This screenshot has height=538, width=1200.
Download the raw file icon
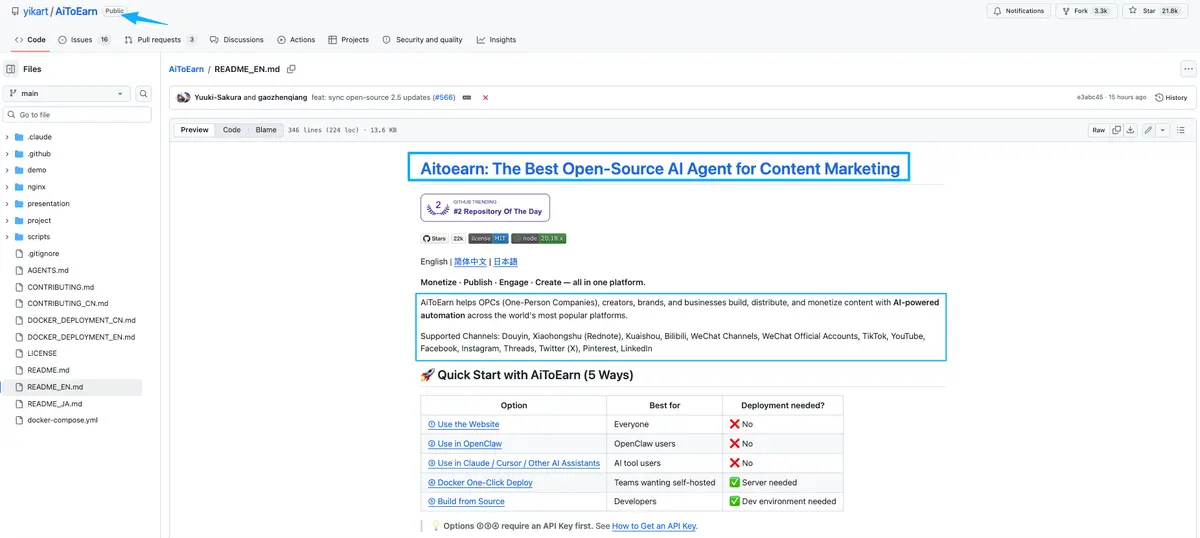1130,130
